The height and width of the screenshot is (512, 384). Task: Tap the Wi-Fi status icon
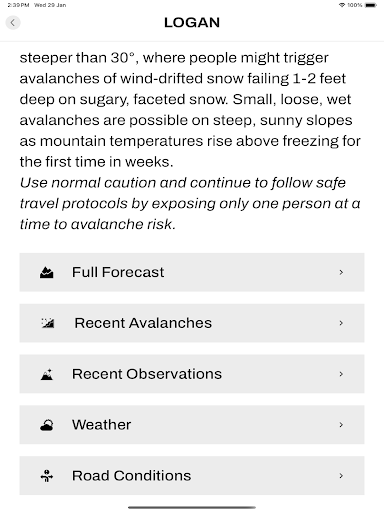coord(342,5)
